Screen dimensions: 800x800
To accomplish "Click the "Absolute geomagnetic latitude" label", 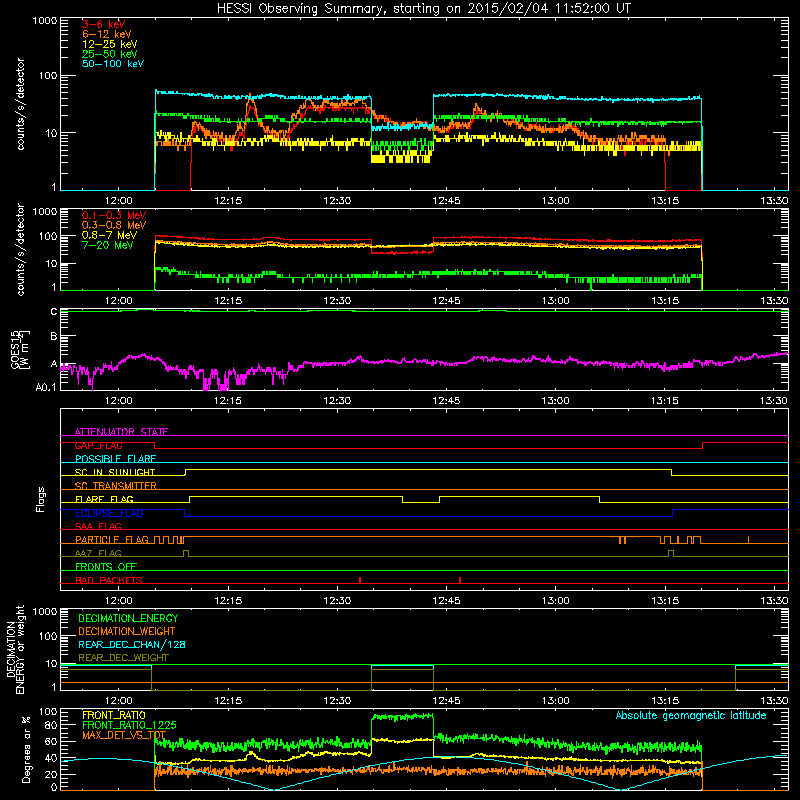I will pos(691,715).
